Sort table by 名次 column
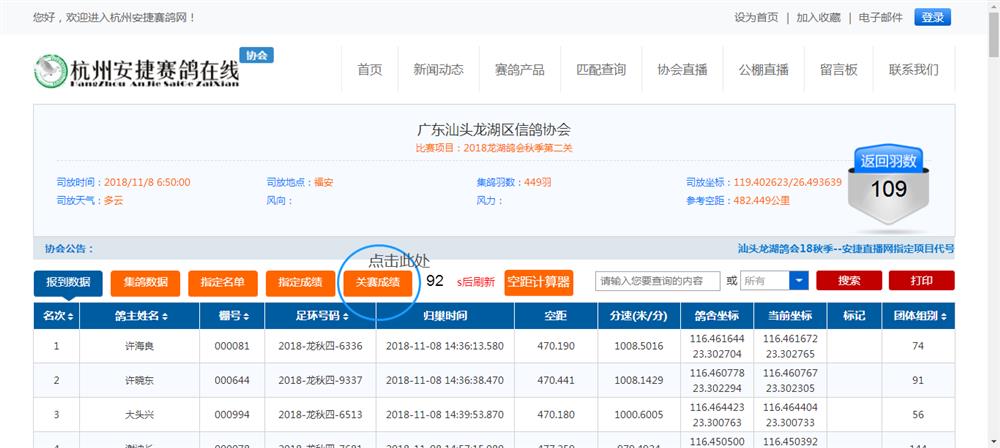The image size is (1000, 448). (x=57, y=316)
